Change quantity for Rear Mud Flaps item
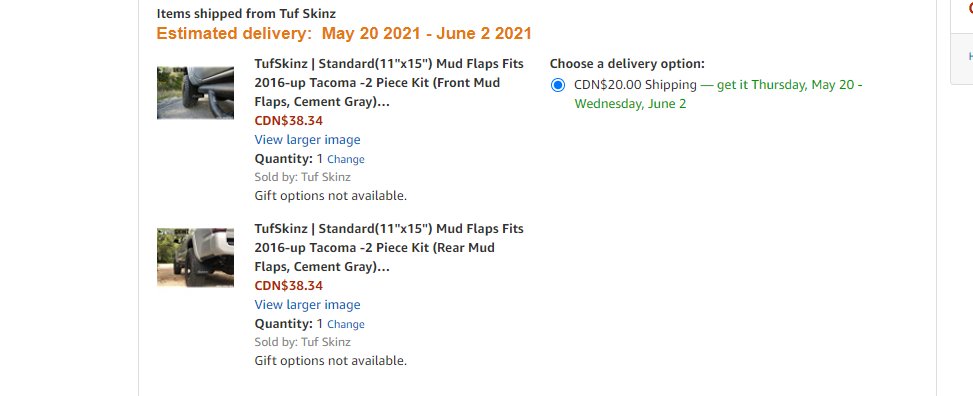Viewport: 973px width, 396px height. pyautogui.click(x=346, y=324)
